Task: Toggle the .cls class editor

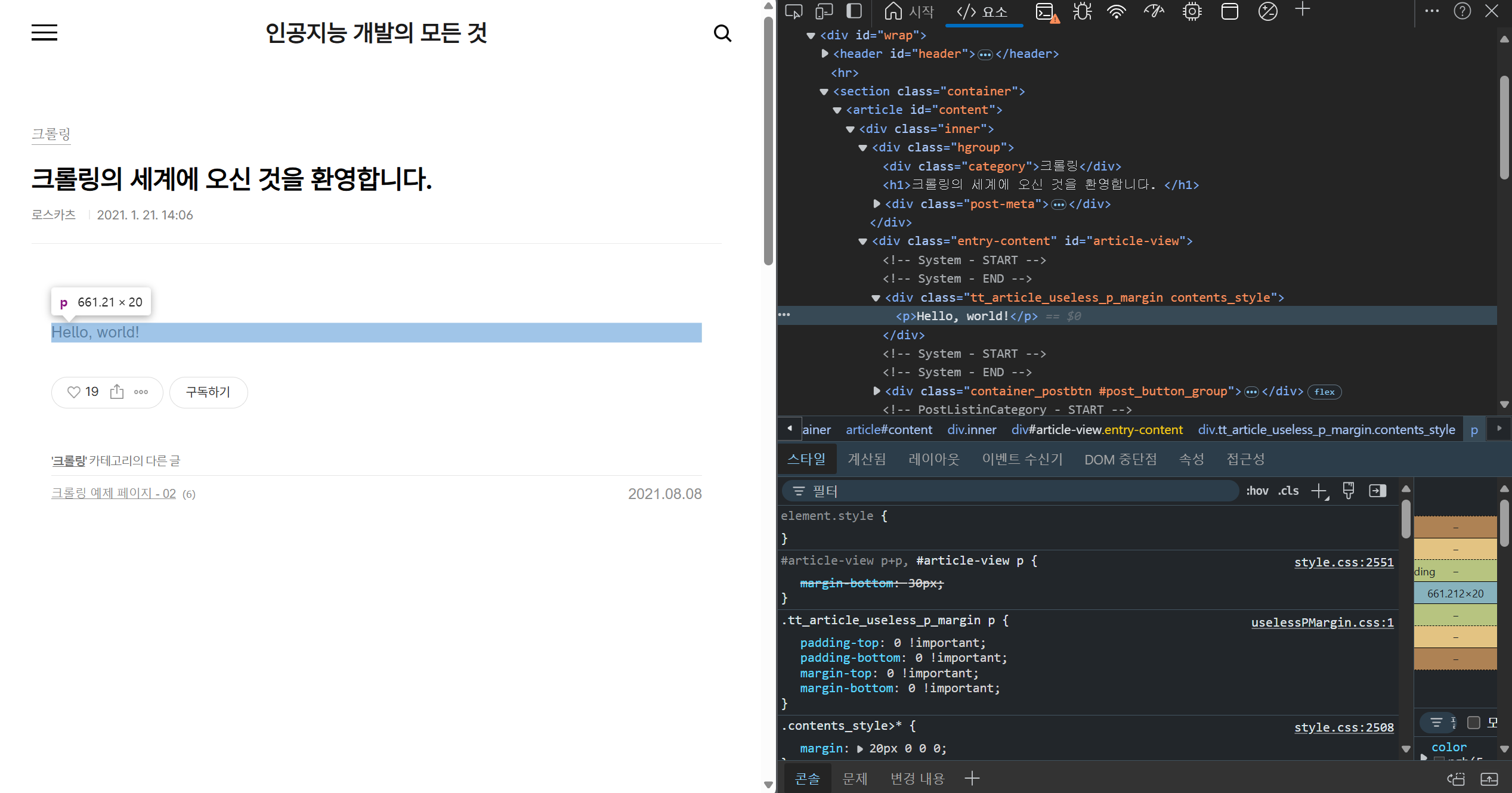Action: [1288, 491]
